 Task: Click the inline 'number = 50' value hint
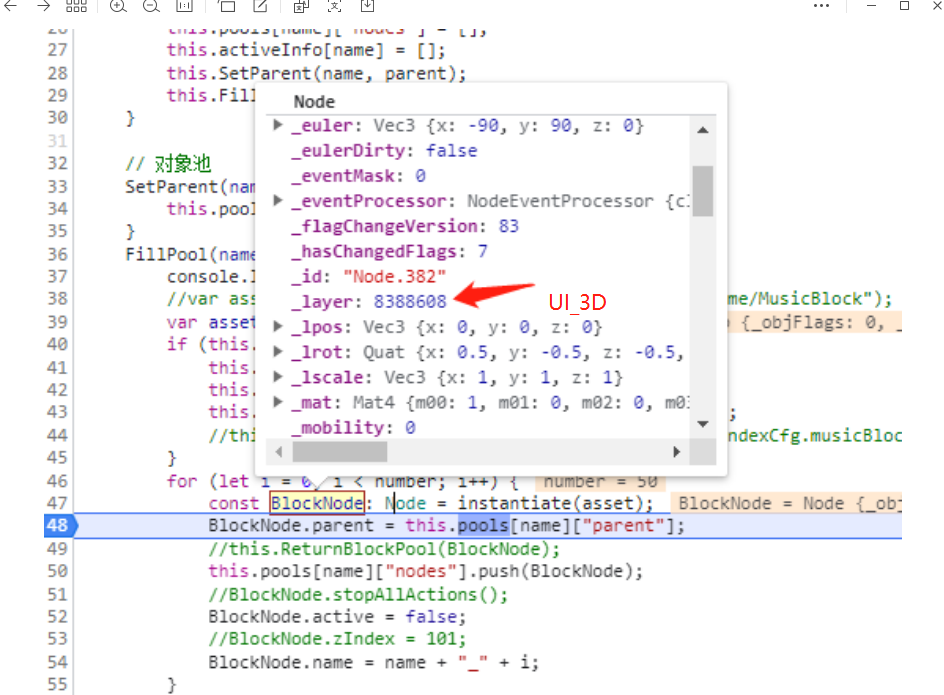tap(600, 482)
